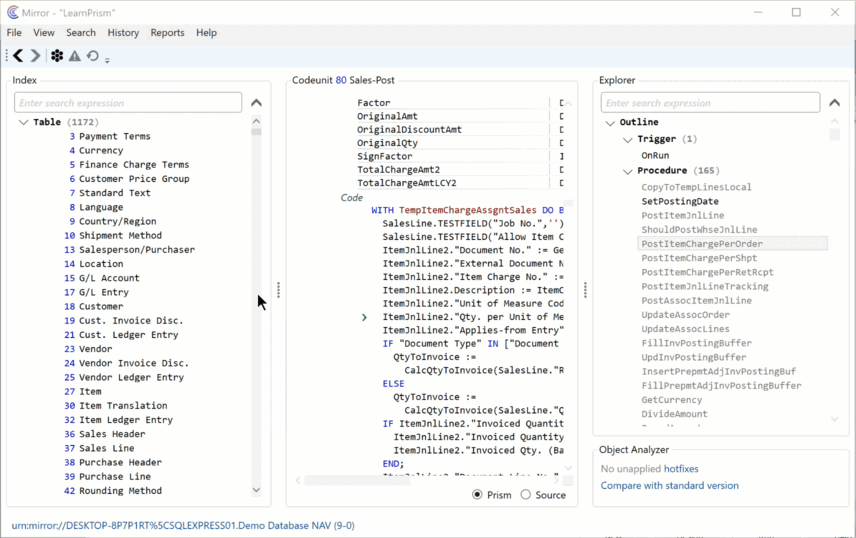Select the CopyToTempLinesLocal procedure
This screenshot has width=856, height=538.
point(696,187)
